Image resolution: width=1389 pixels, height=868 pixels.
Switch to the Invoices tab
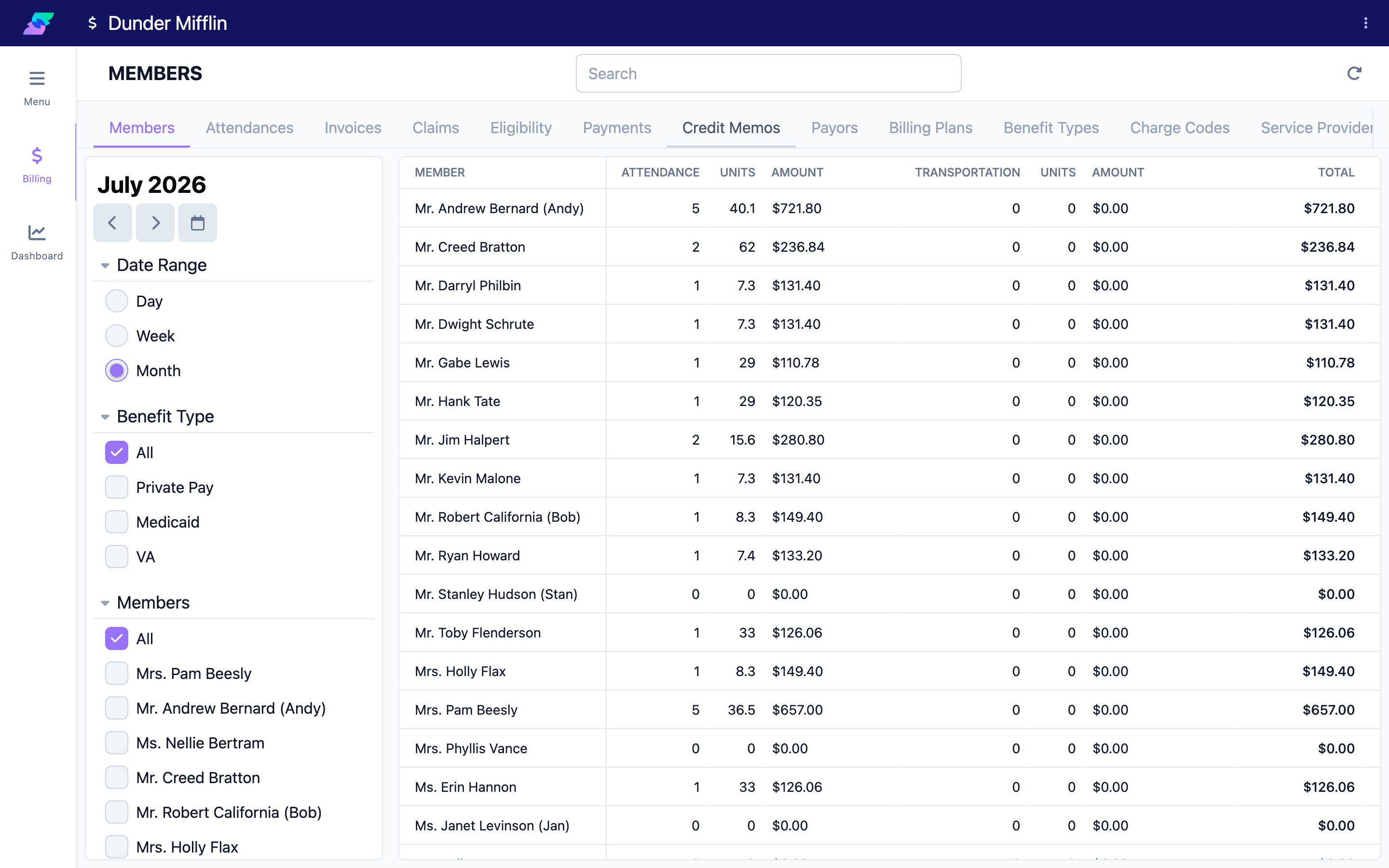coord(353,127)
